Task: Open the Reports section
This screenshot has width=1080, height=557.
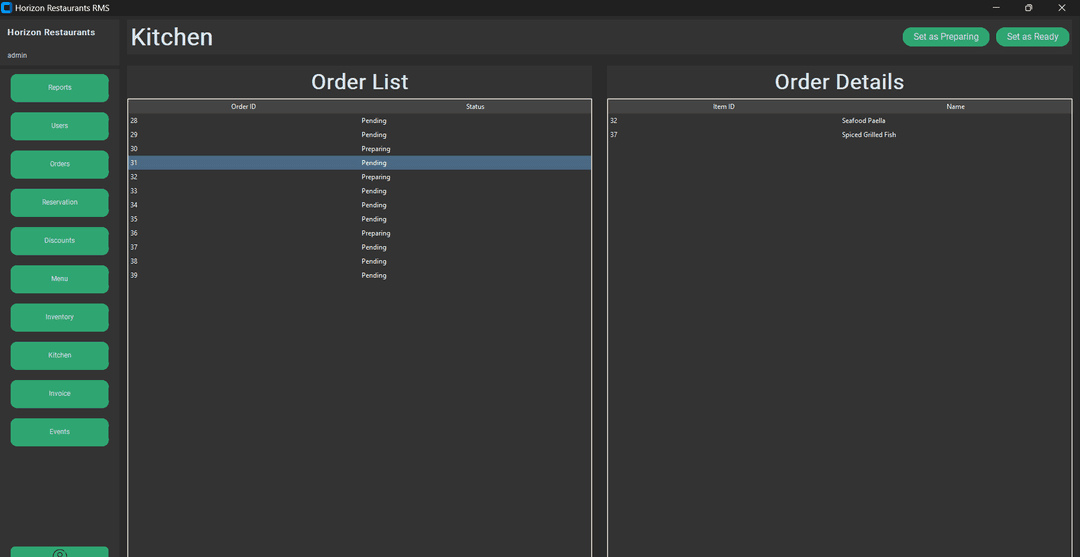Action: (59, 87)
